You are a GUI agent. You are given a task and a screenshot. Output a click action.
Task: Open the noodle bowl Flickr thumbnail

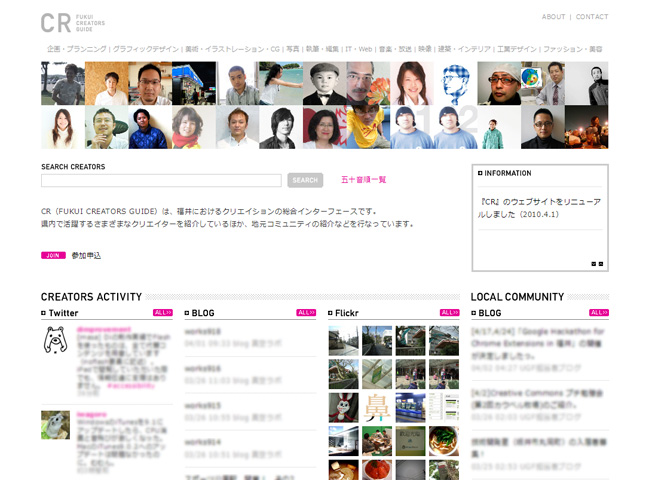(444, 441)
